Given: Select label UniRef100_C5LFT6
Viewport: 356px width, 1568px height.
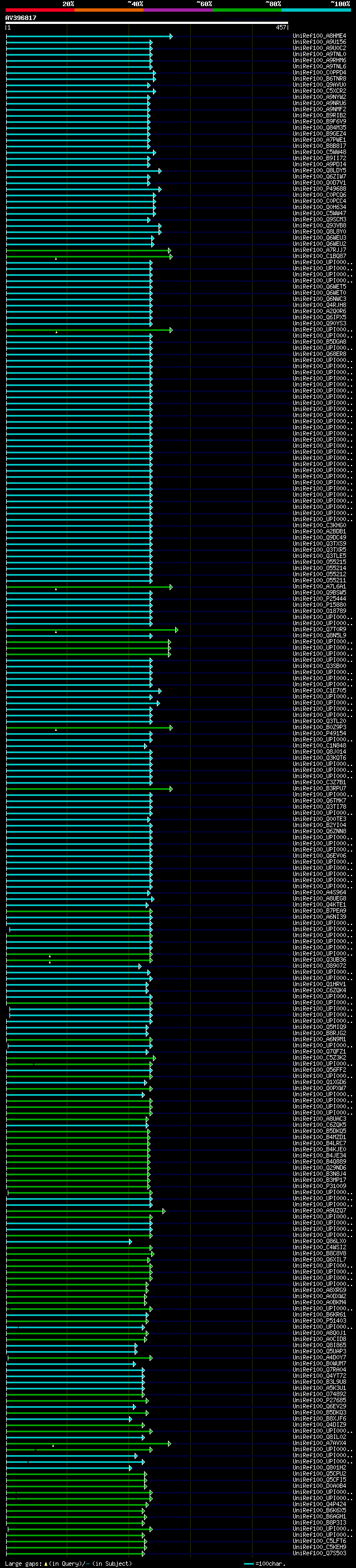Looking at the screenshot, I should click(319, 1541).
